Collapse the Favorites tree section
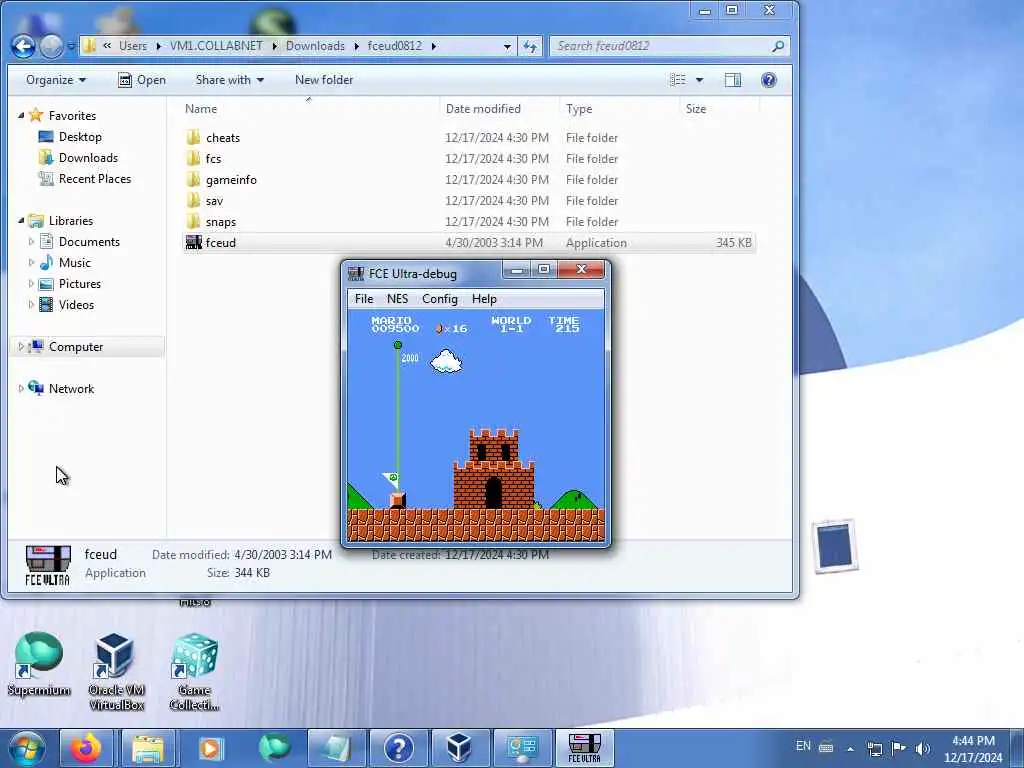Screen dimensions: 1024x768 click(21, 115)
